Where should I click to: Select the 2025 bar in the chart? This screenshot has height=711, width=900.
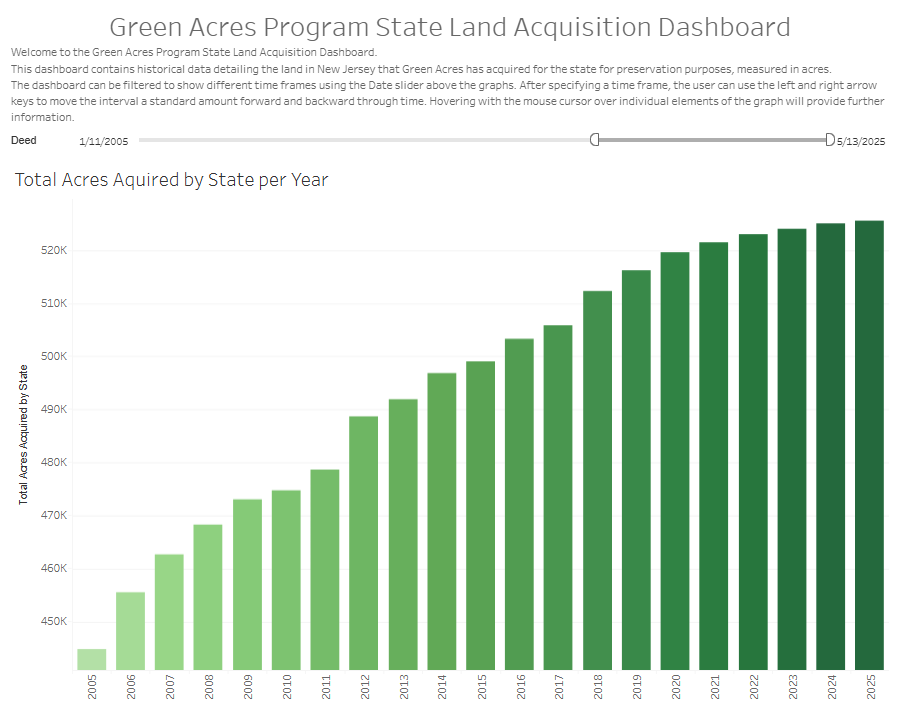click(870, 445)
